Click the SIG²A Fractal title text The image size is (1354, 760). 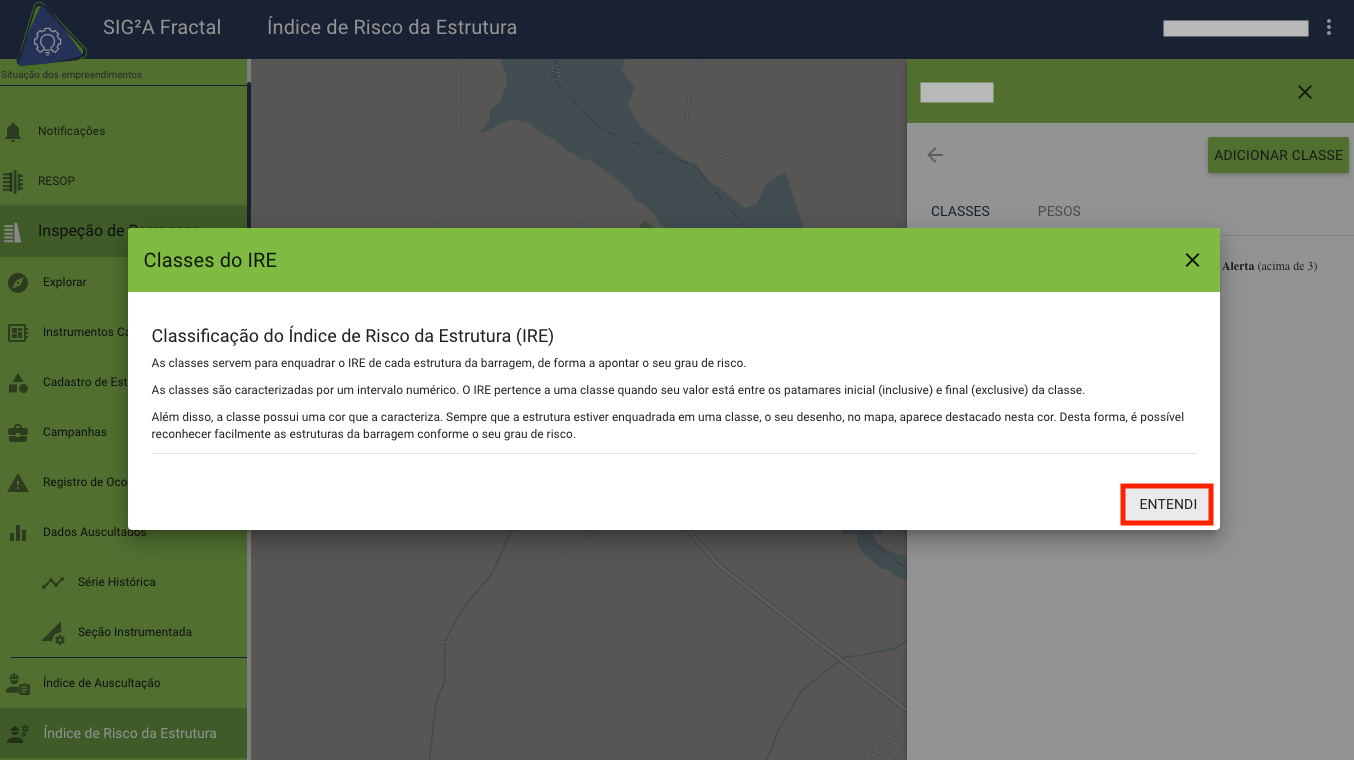tap(162, 28)
